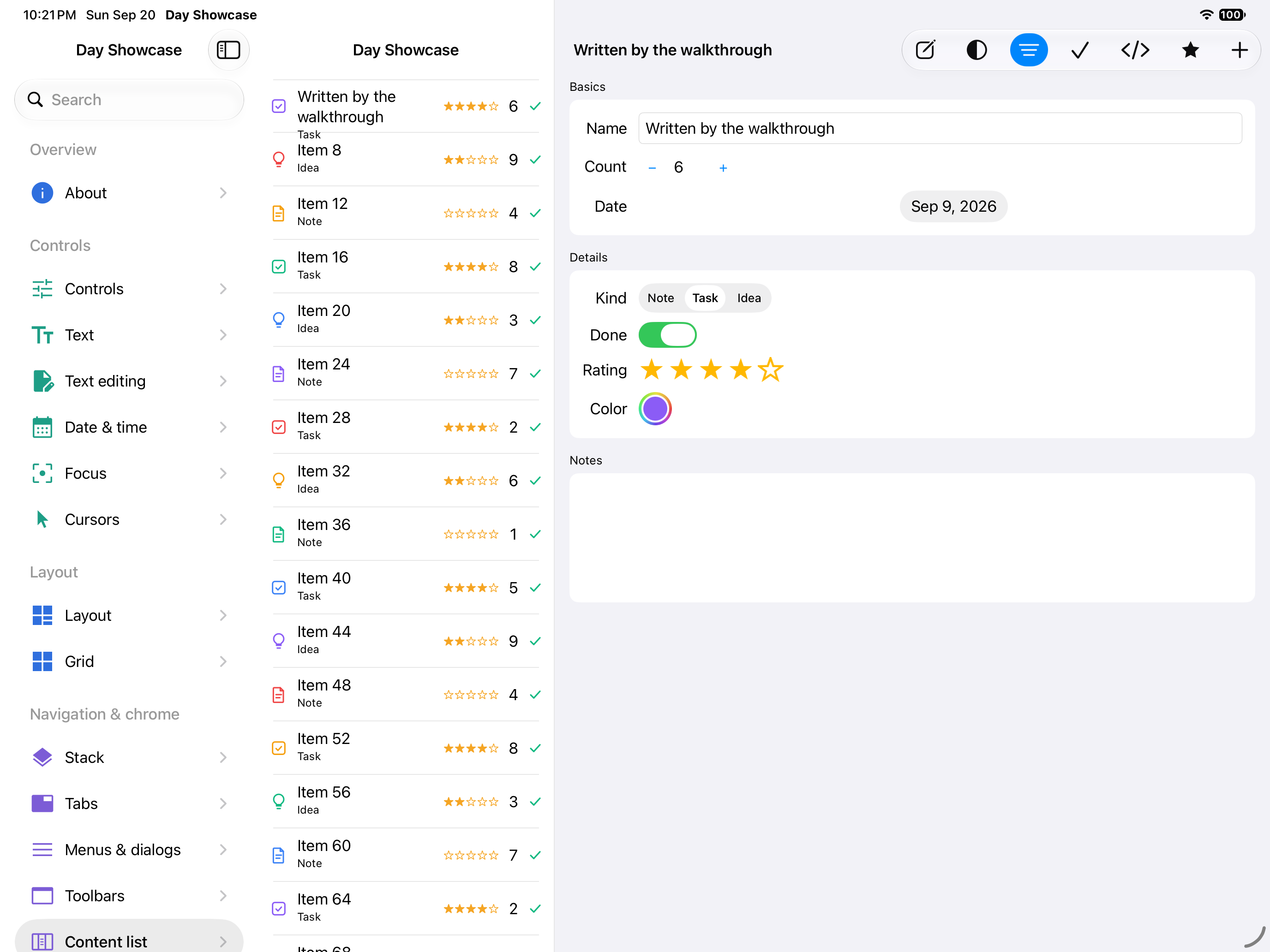Click the code brackets toolbar icon

click(1135, 50)
